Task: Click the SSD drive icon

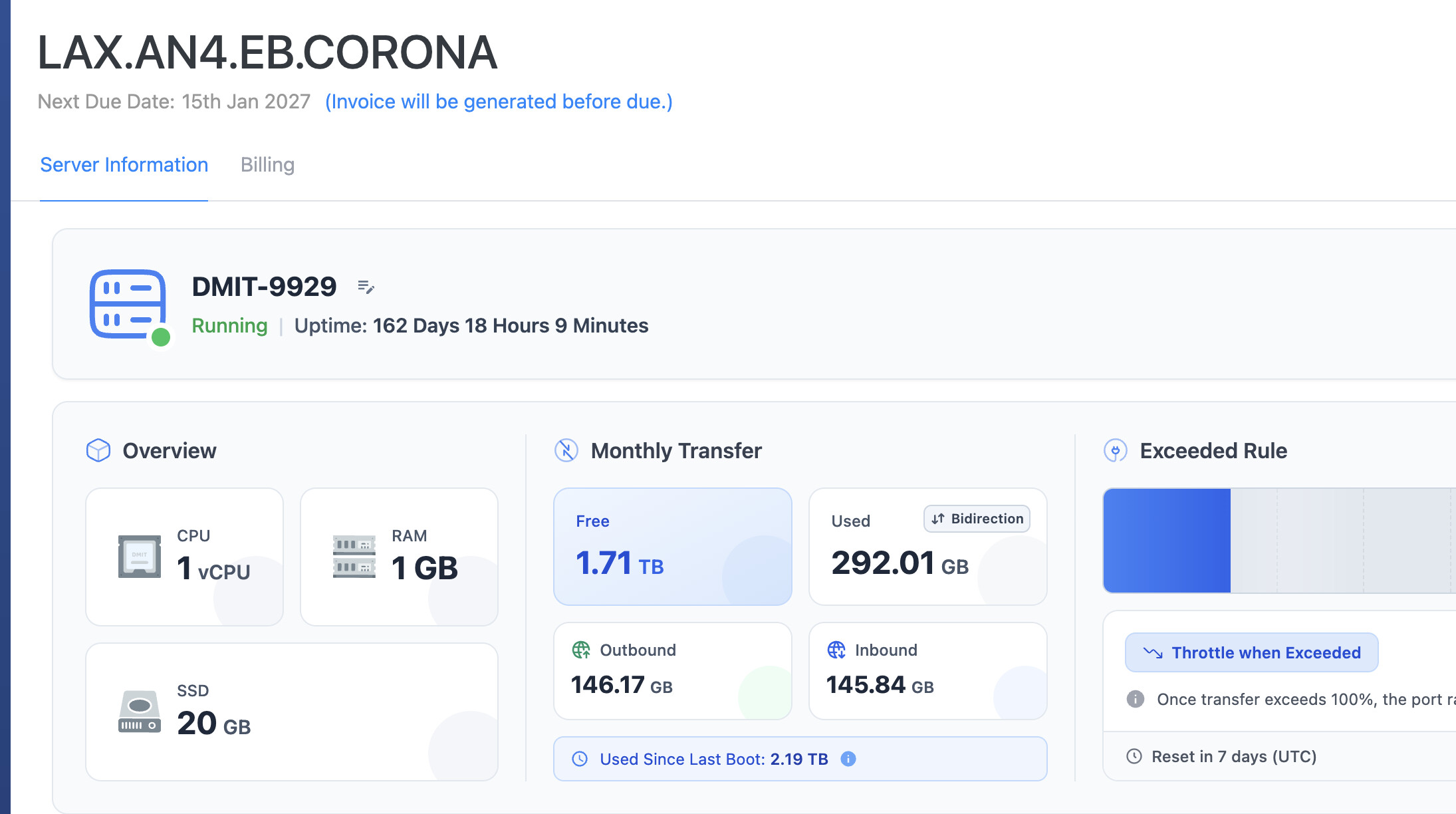Action: tap(140, 711)
